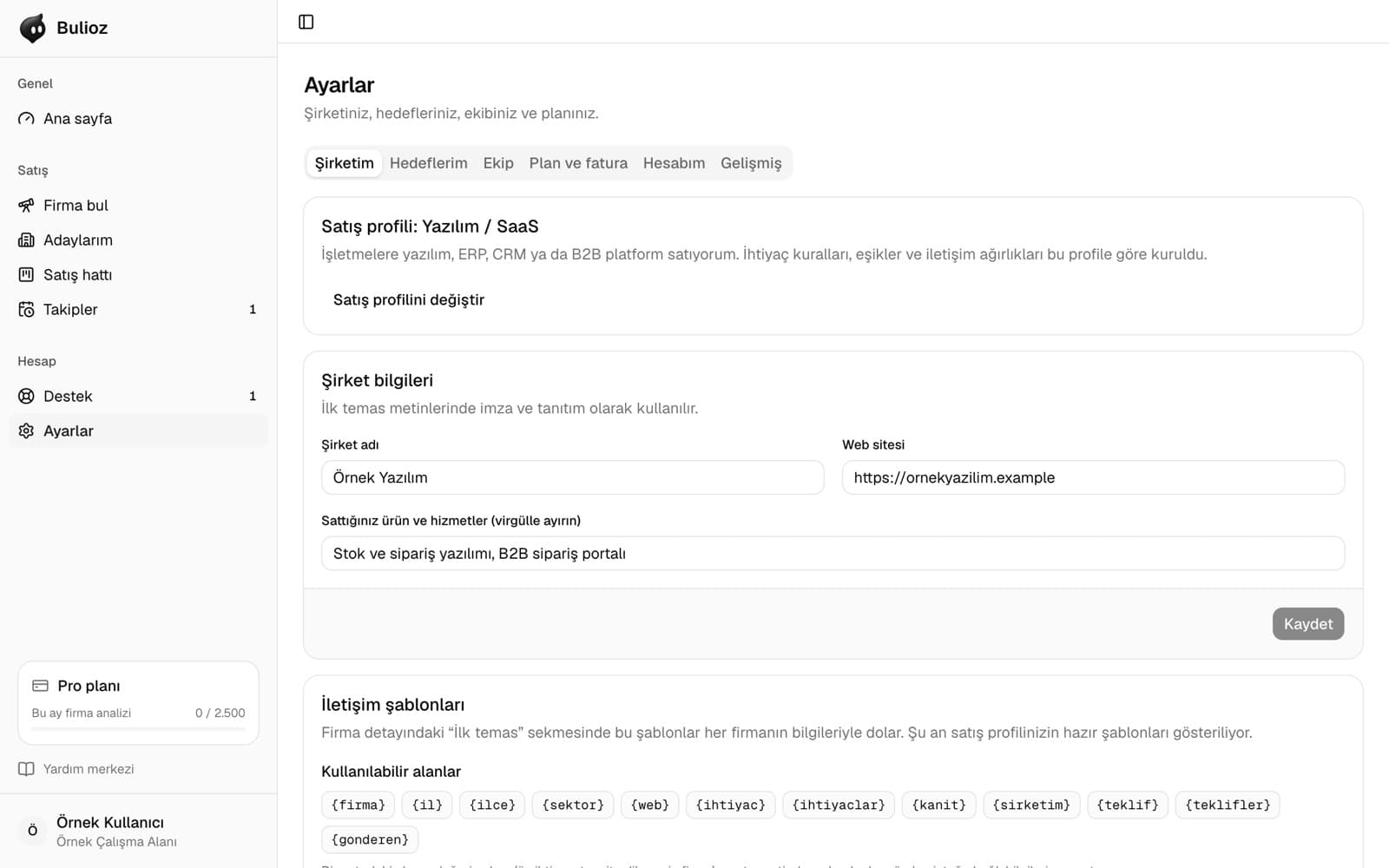
Task: Click the {teklif} field chip
Action: pos(1128,805)
